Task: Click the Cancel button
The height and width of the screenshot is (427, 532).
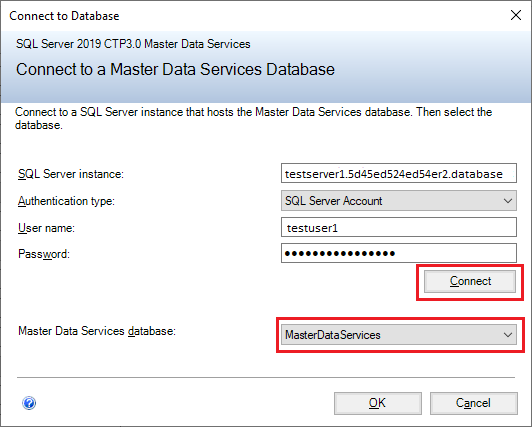Action: coord(474,403)
